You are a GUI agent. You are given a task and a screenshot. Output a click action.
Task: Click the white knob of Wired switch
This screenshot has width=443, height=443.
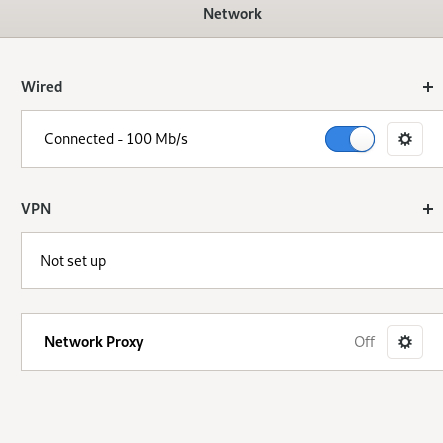click(x=362, y=139)
